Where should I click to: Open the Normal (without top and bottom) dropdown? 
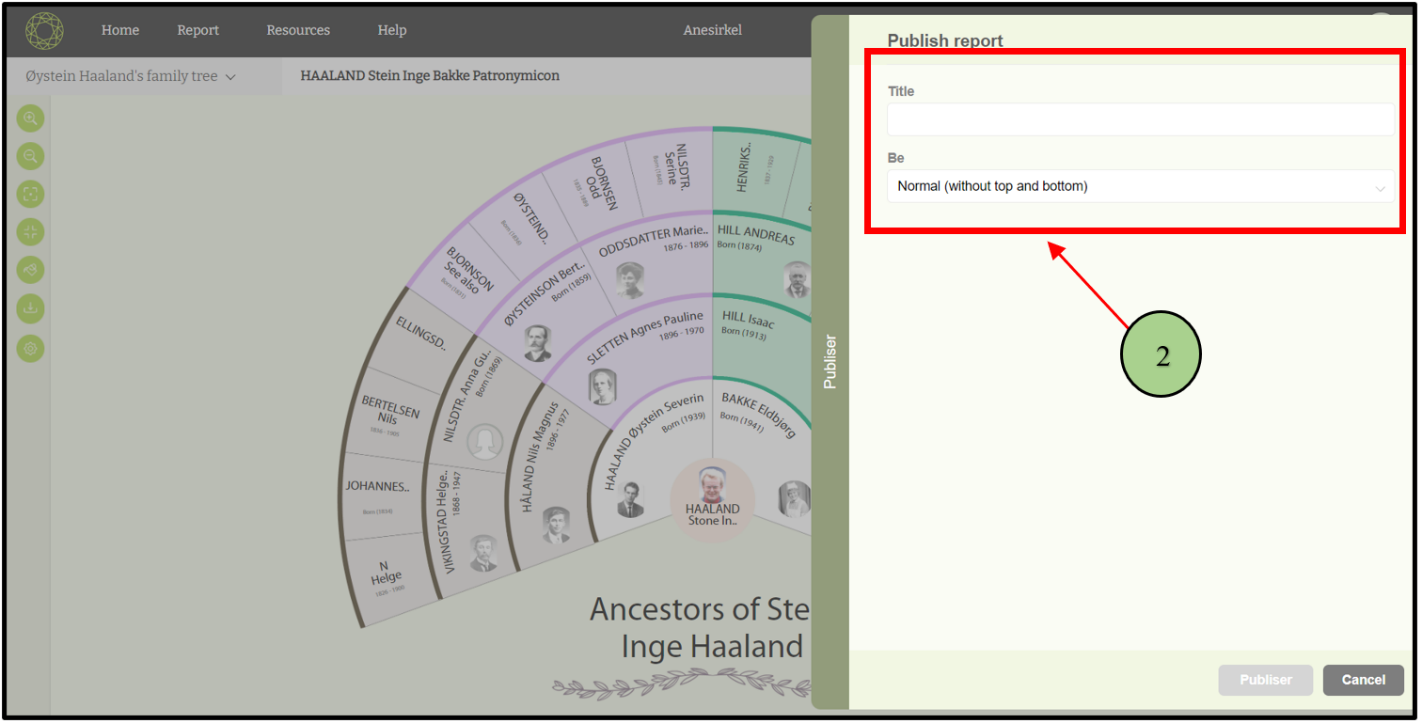[x=1139, y=186]
